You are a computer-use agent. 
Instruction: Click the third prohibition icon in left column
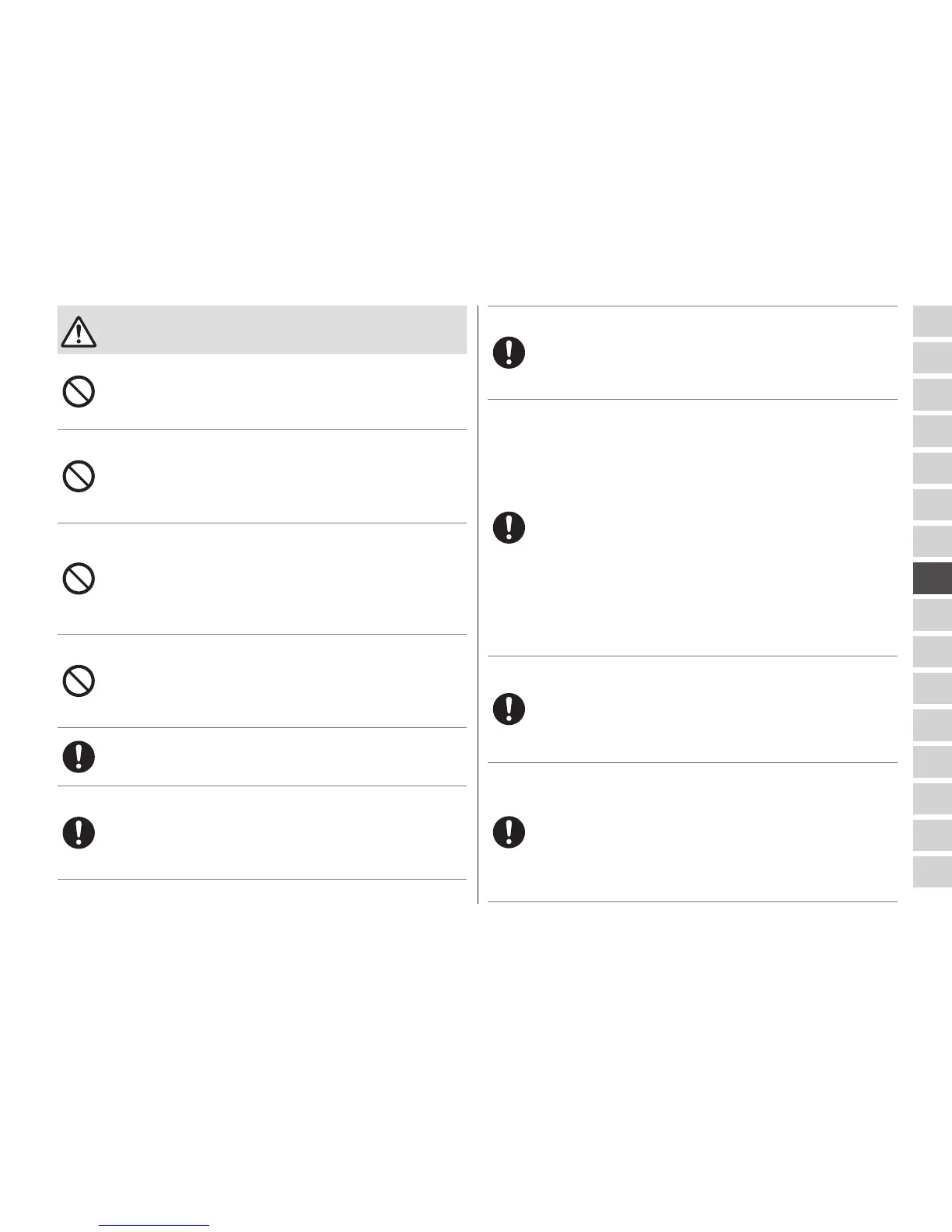tap(79, 579)
